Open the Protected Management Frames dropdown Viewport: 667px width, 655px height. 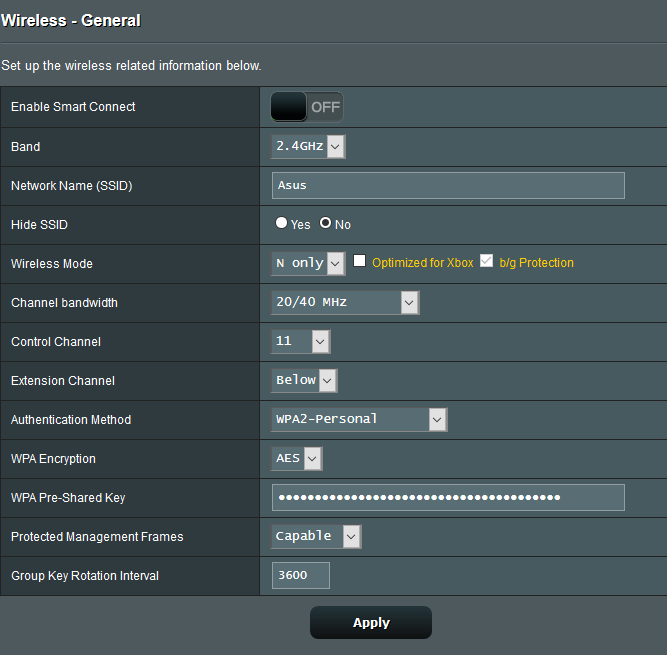click(316, 536)
